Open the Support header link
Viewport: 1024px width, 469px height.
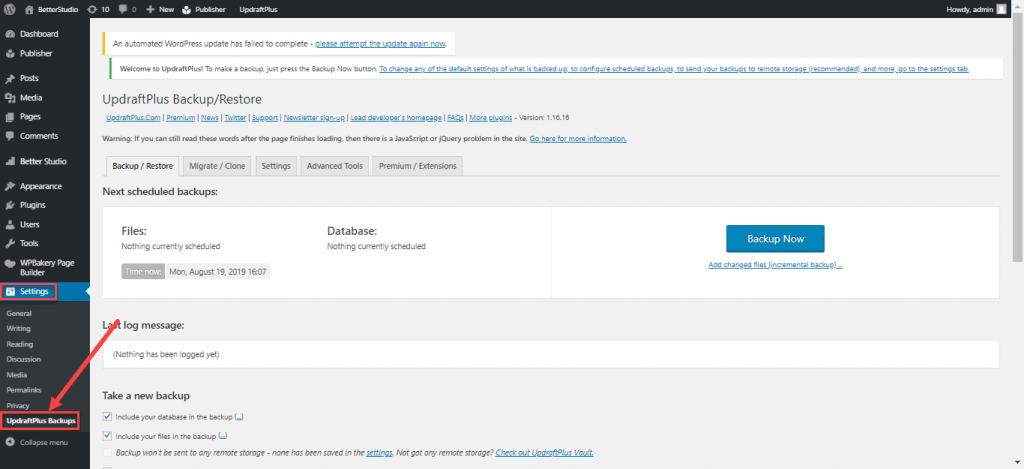[264, 118]
